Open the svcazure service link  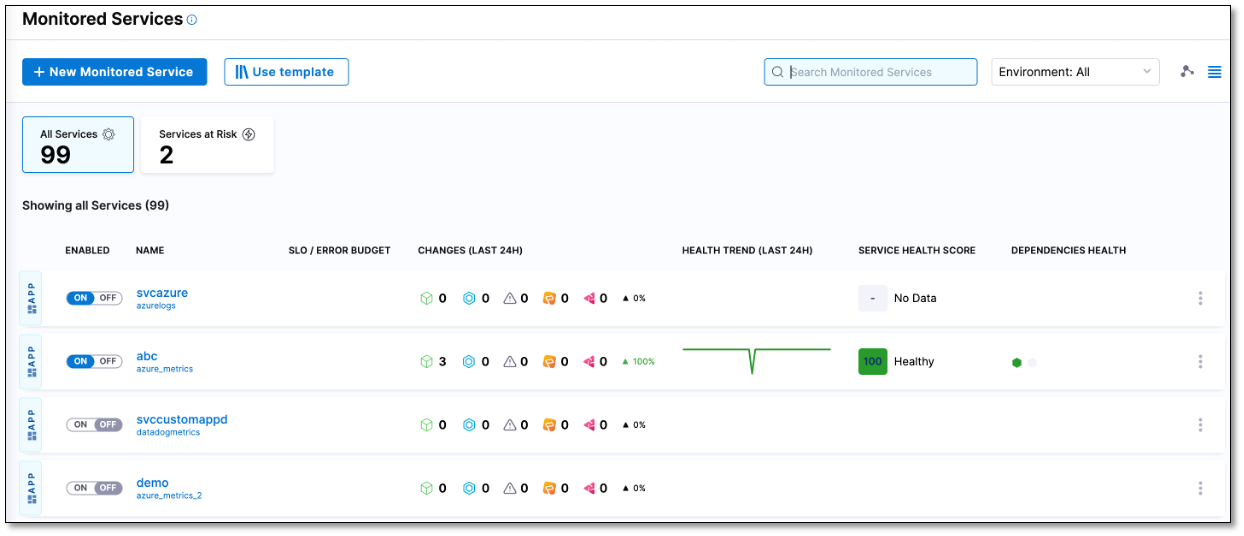162,293
